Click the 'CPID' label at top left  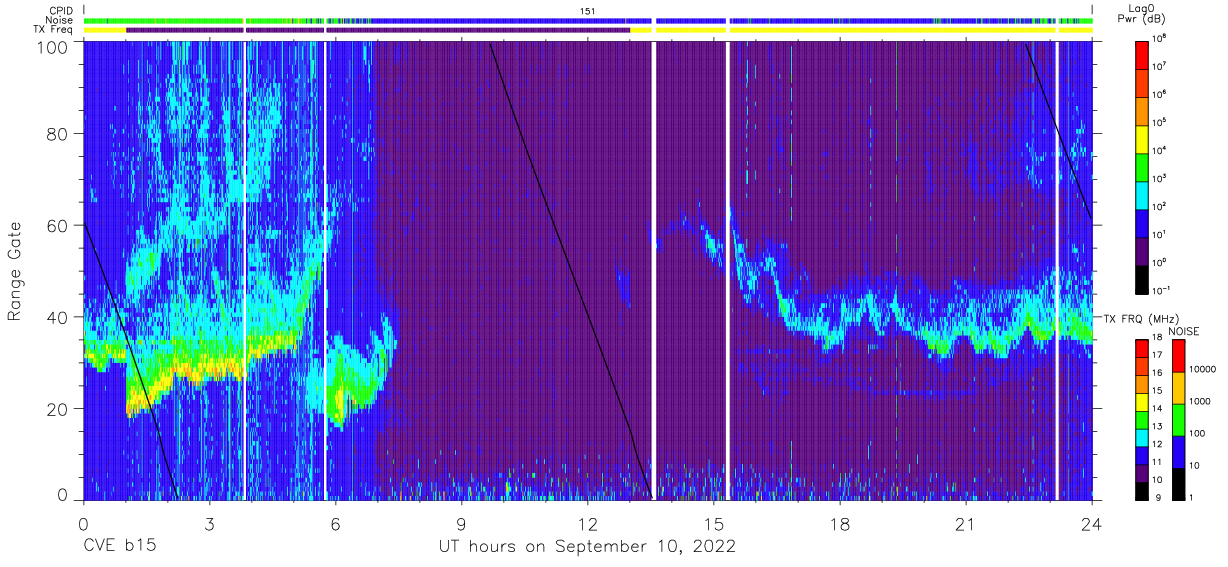tap(60, 10)
